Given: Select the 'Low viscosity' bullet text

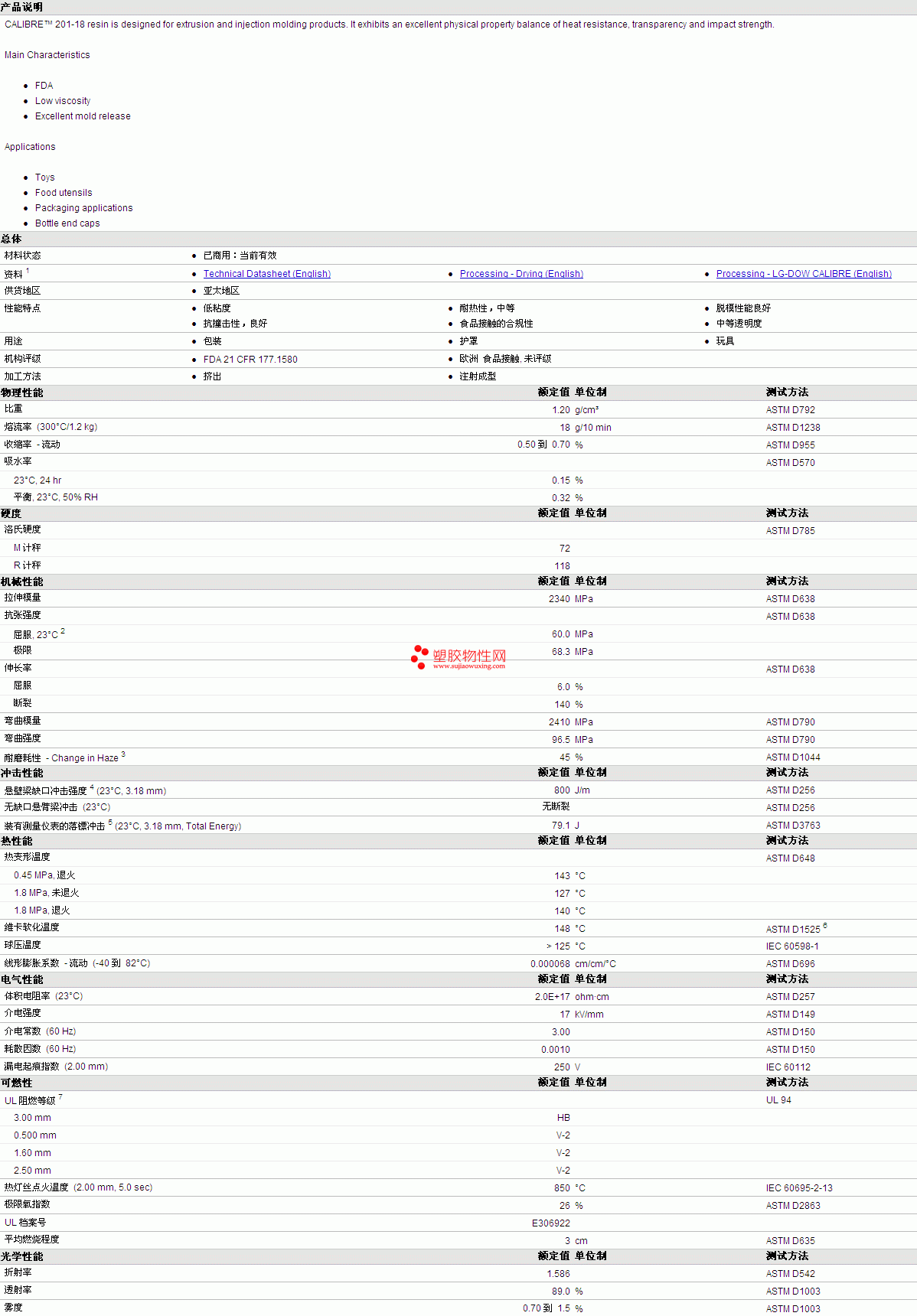Looking at the screenshot, I should coord(63,101).
